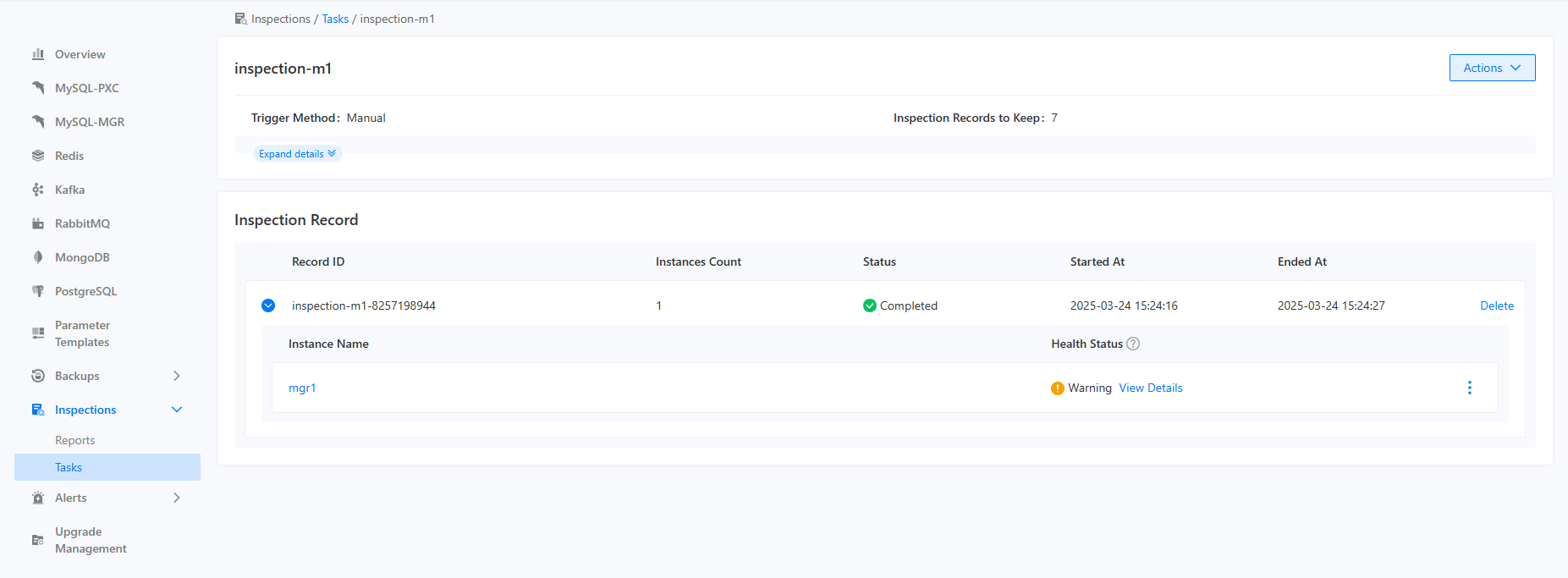Click the MongoDB leaf icon
Image resolution: width=1568 pixels, height=578 pixels.
click(x=38, y=257)
